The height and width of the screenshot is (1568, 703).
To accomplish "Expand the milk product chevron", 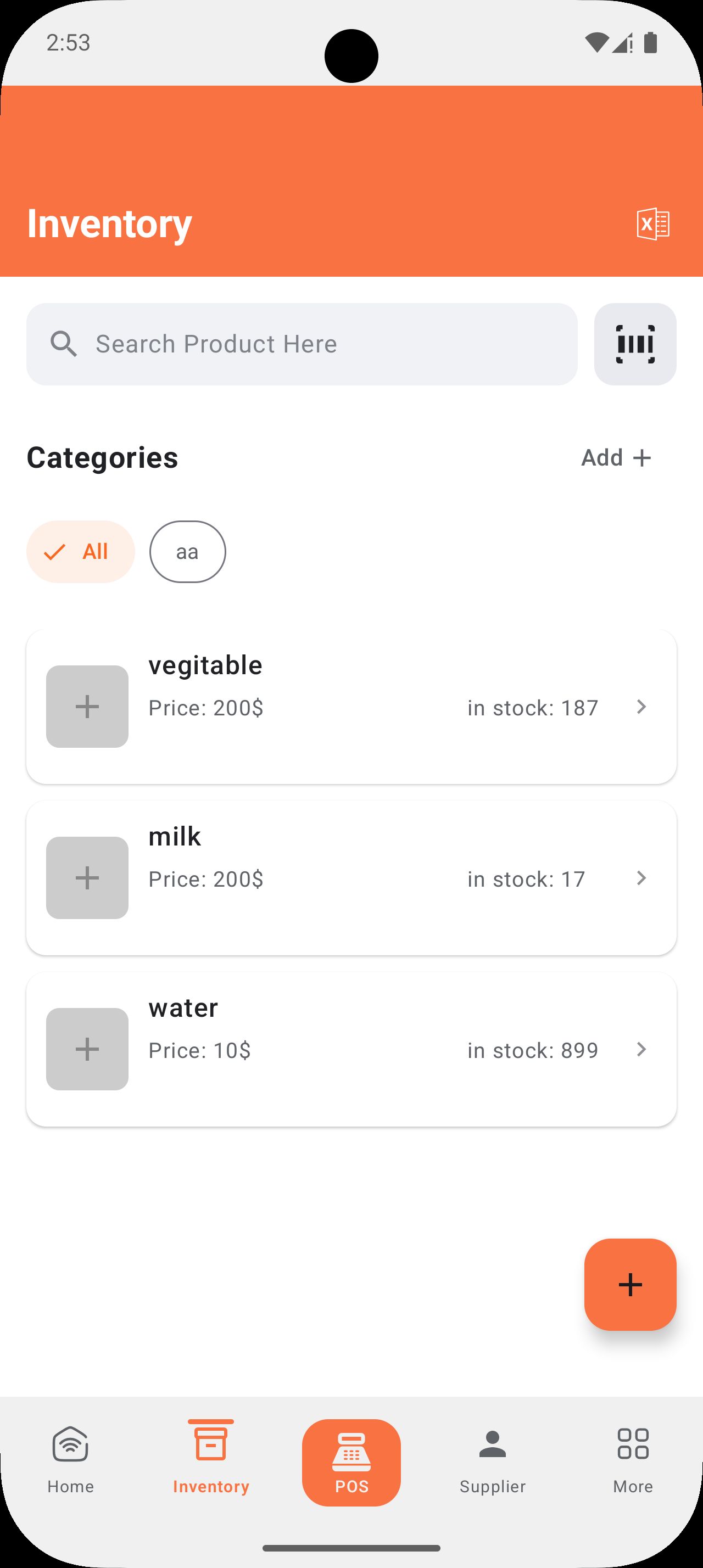I will [641, 878].
